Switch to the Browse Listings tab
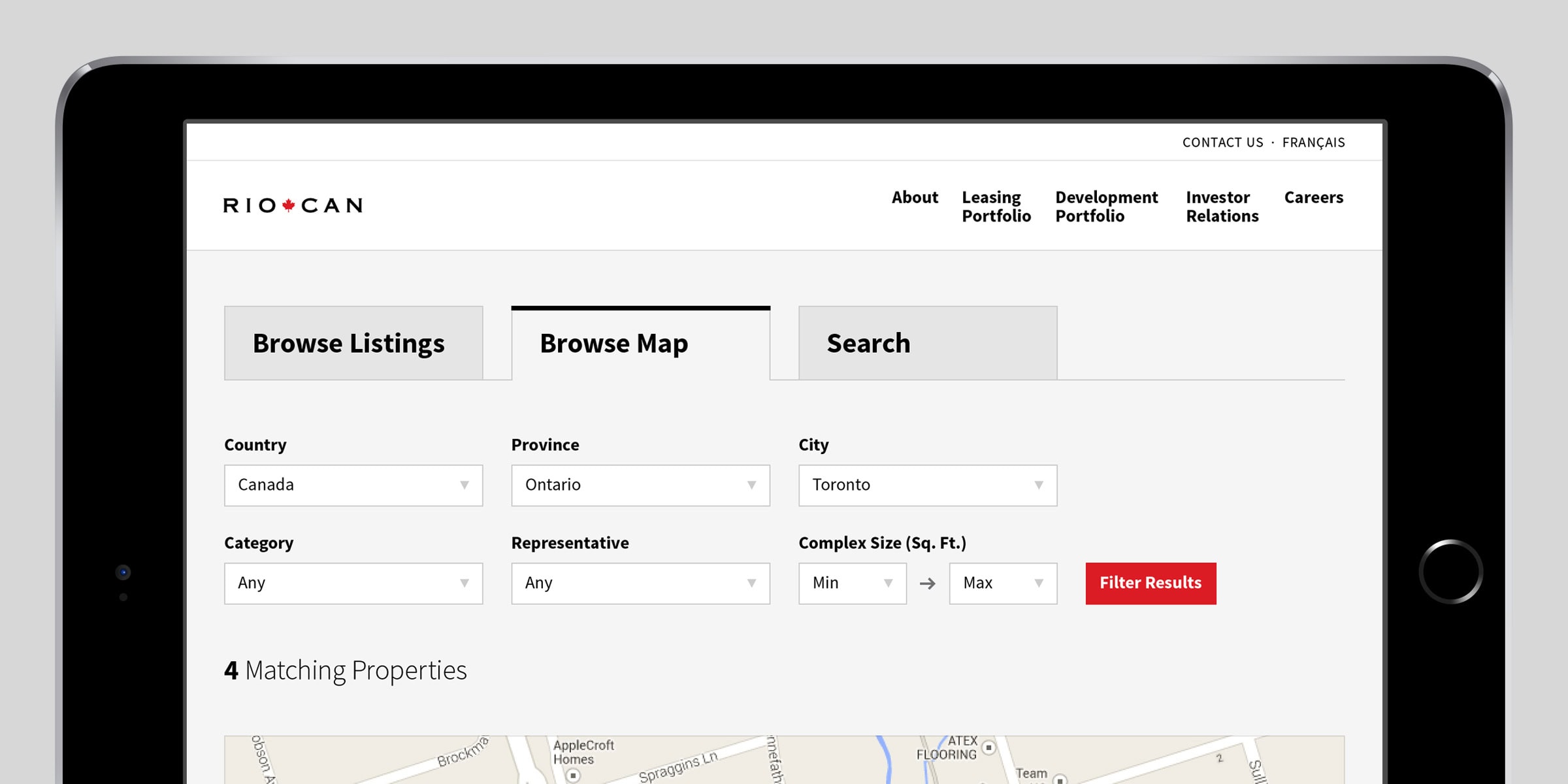This screenshot has width=1568, height=784. click(353, 344)
